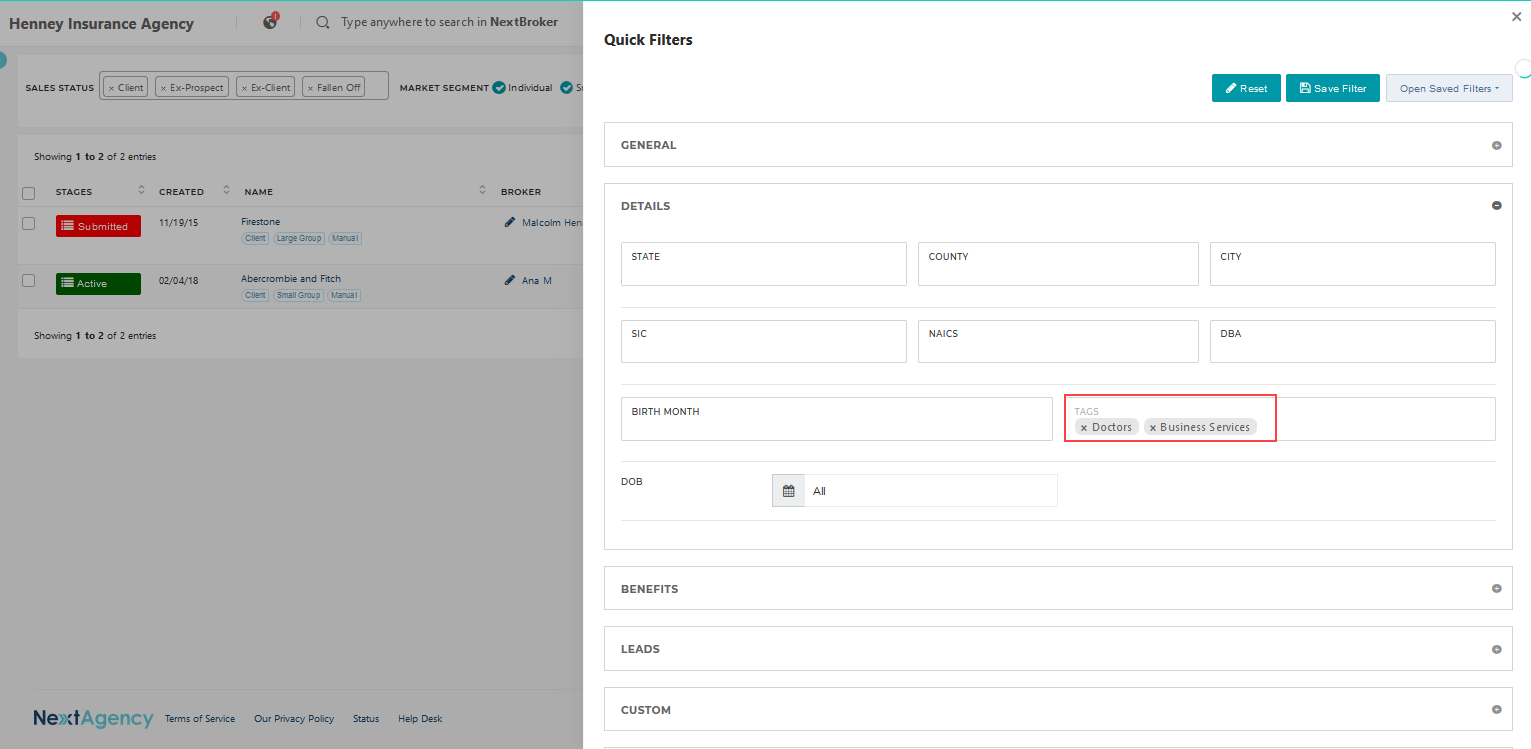Click into the NAICS field
1531x749 pixels.
pos(1058,341)
